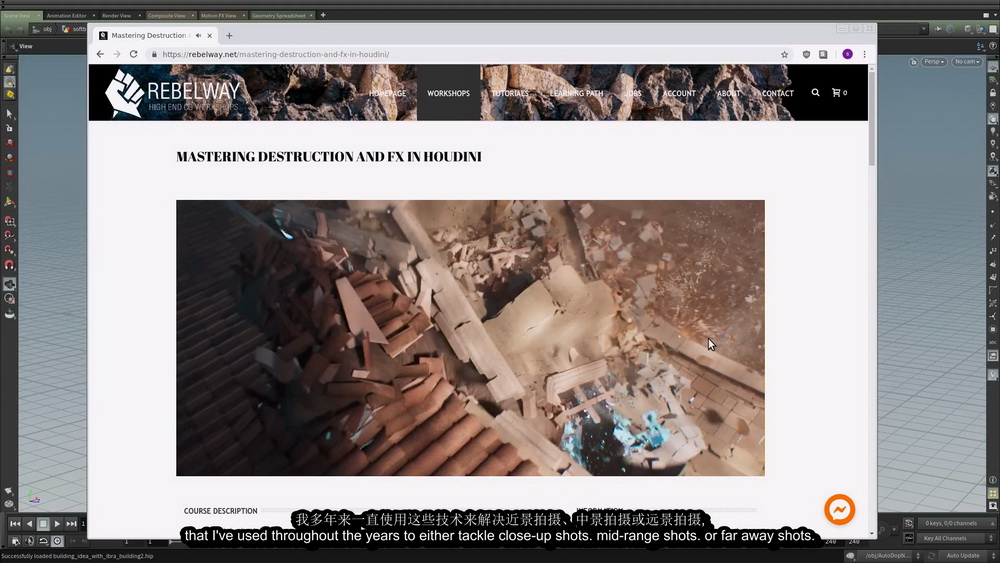Open the purple profile avatar in Chrome
Screen dimensions: 1000x563
847,54
